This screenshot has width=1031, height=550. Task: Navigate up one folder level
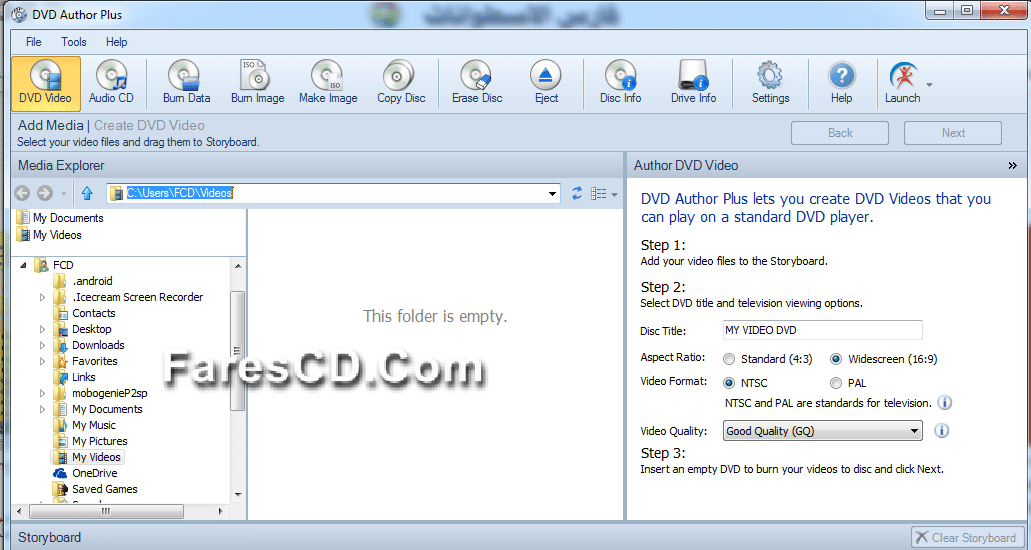tap(87, 193)
